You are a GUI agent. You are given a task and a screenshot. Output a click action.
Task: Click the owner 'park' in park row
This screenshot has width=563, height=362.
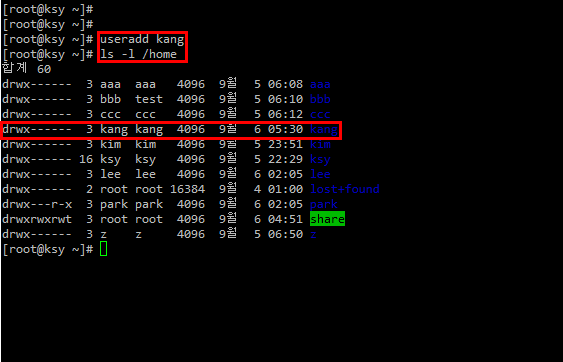click(114, 205)
